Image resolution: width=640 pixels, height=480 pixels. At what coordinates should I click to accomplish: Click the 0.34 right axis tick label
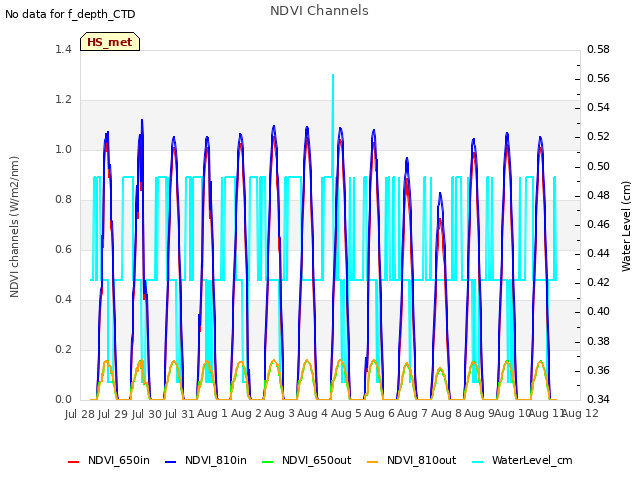598,399
